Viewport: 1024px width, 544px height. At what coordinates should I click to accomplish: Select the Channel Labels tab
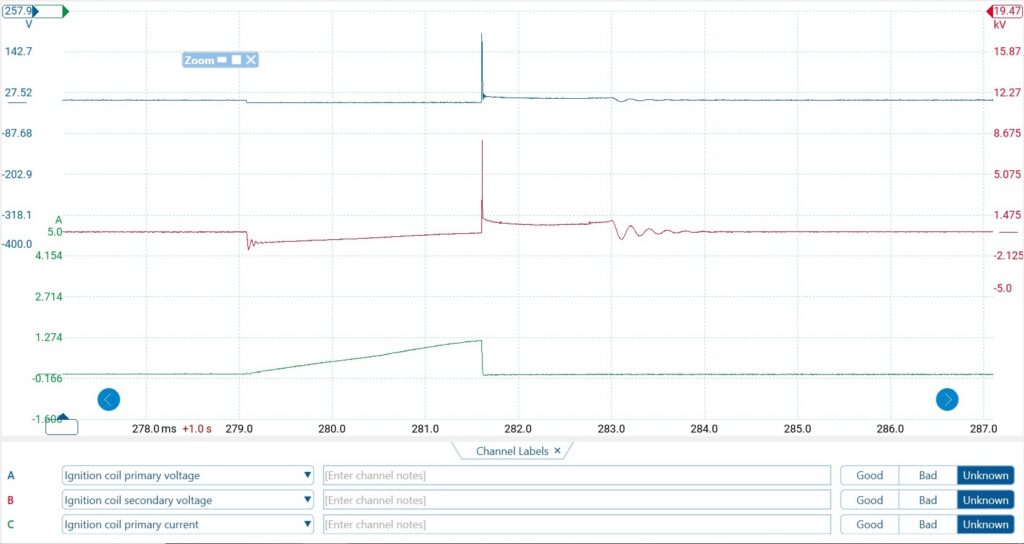click(x=511, y=451)
